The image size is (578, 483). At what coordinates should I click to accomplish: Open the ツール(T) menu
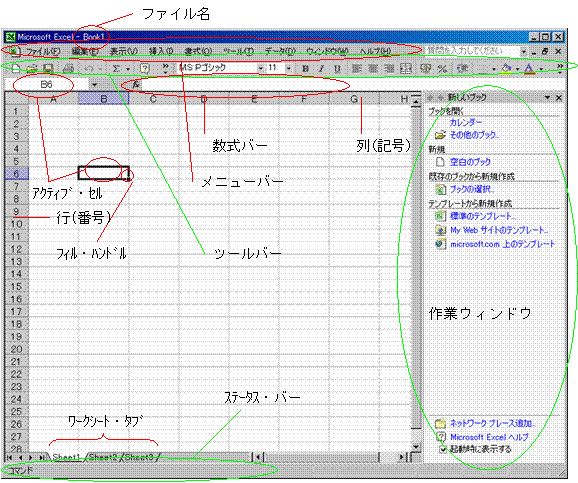(238, 51)
